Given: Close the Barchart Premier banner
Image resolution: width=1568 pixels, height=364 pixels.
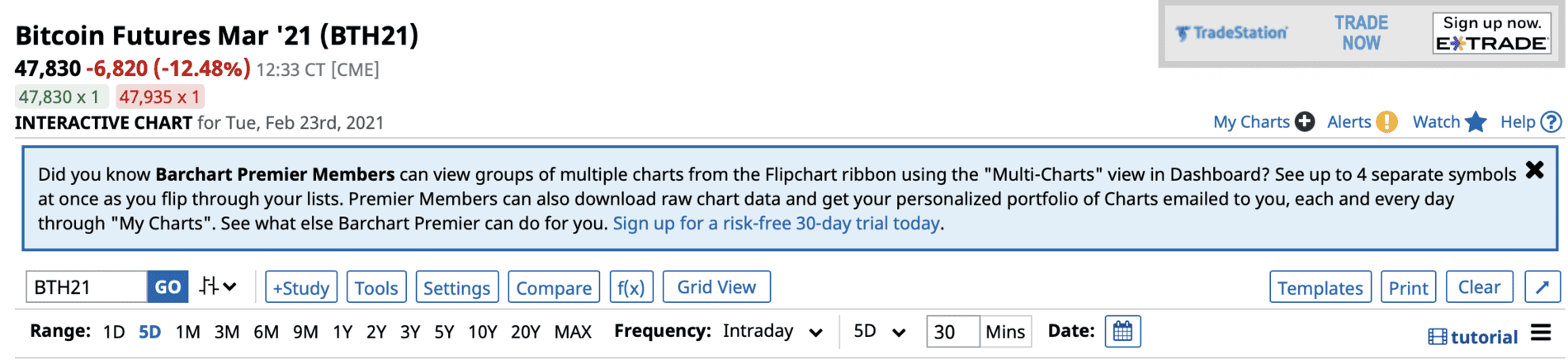Looking at the screenshot, I should pos(1534,170).
